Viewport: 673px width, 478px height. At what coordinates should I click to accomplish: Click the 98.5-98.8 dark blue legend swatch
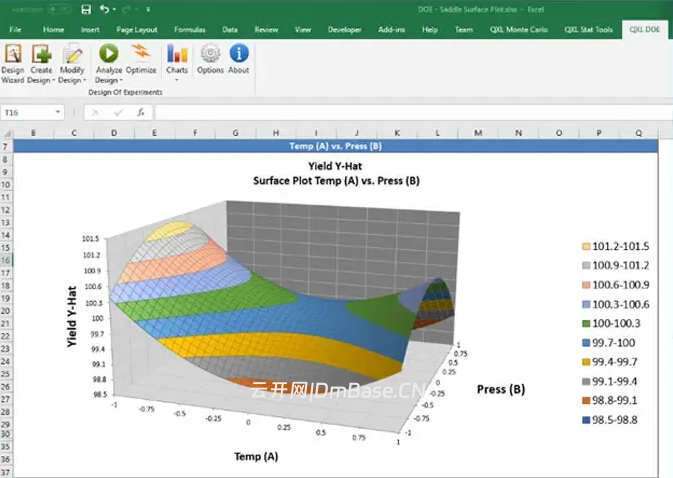tap(586, 420)
